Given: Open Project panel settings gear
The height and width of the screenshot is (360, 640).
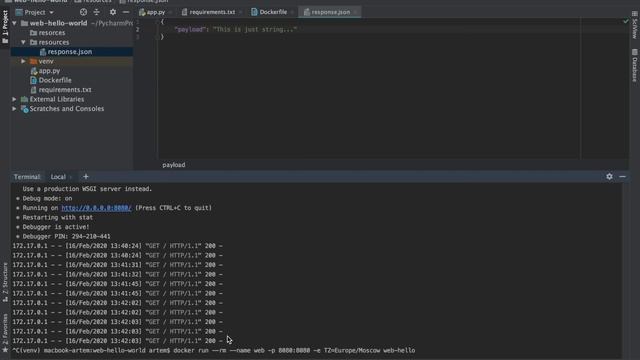Looking at the screenshot, I should coord(113,12).
